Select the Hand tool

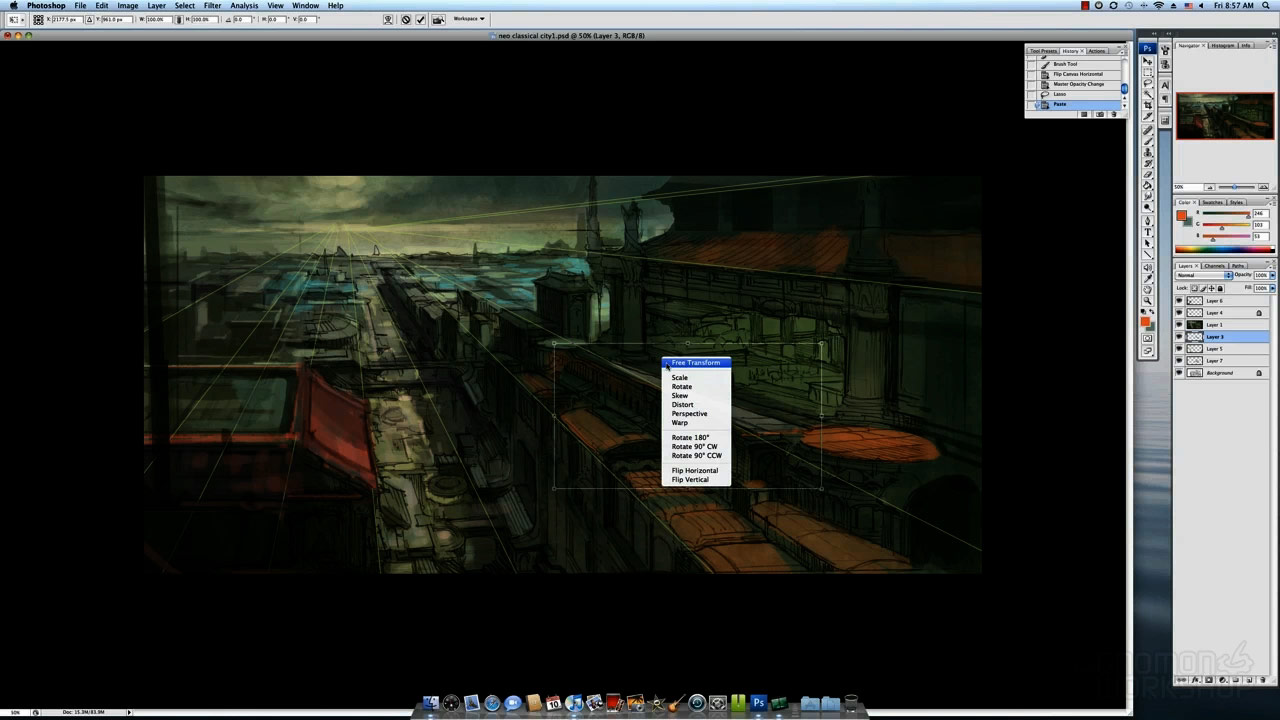click(x=1148, y=289)
